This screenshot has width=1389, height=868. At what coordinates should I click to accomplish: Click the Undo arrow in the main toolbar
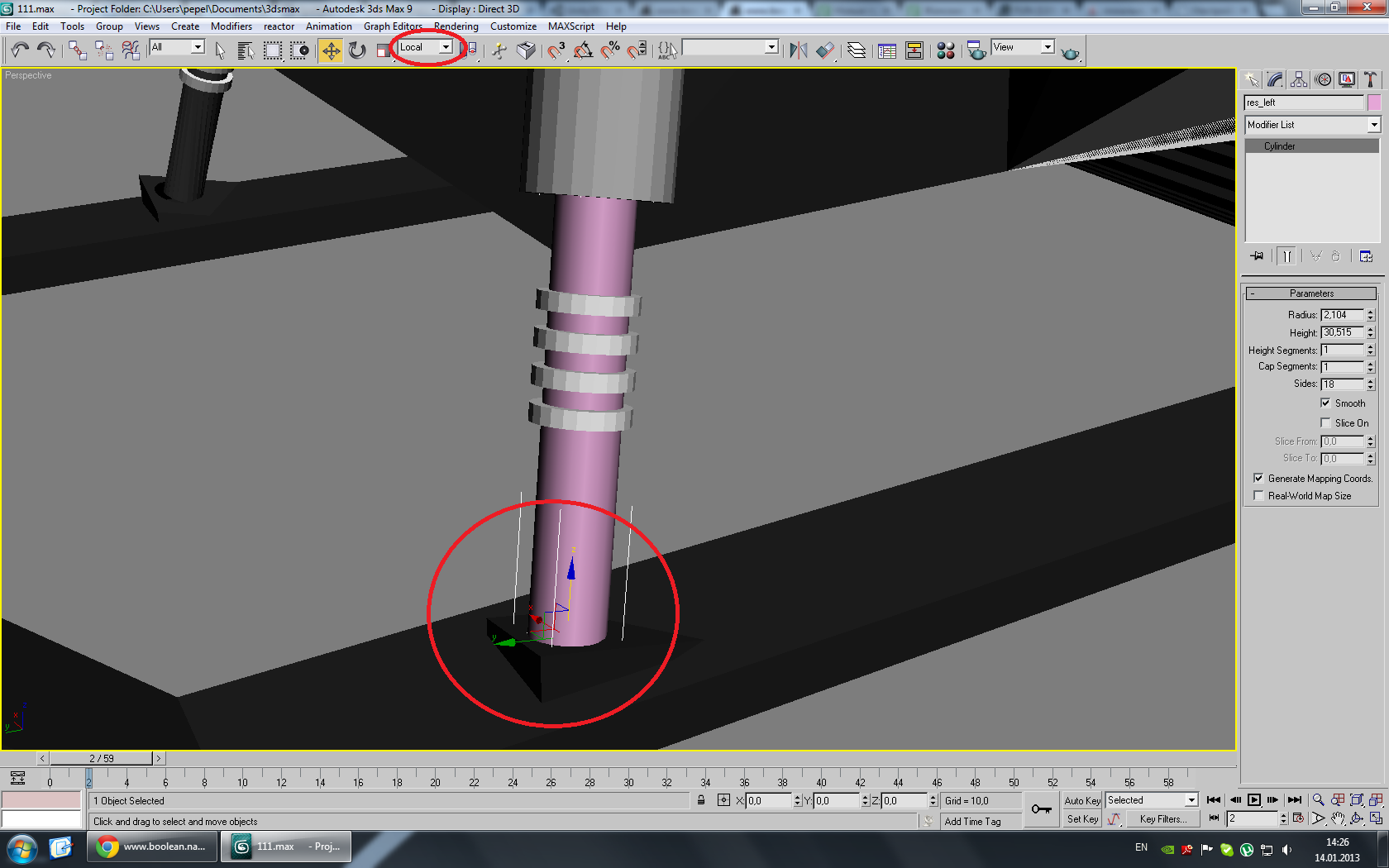(20, 51)
